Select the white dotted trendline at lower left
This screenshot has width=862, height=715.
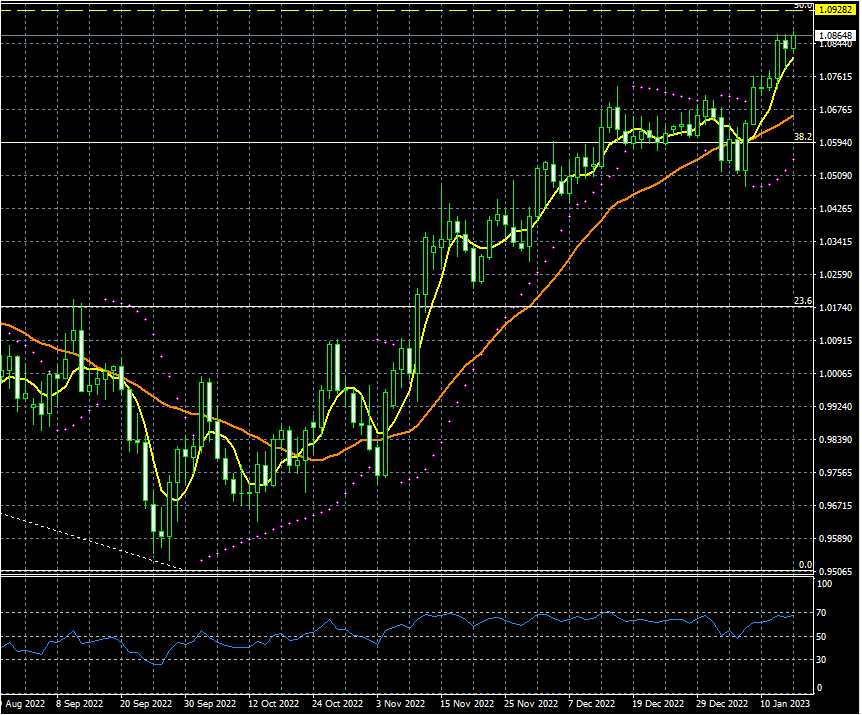tap(91, 541)
